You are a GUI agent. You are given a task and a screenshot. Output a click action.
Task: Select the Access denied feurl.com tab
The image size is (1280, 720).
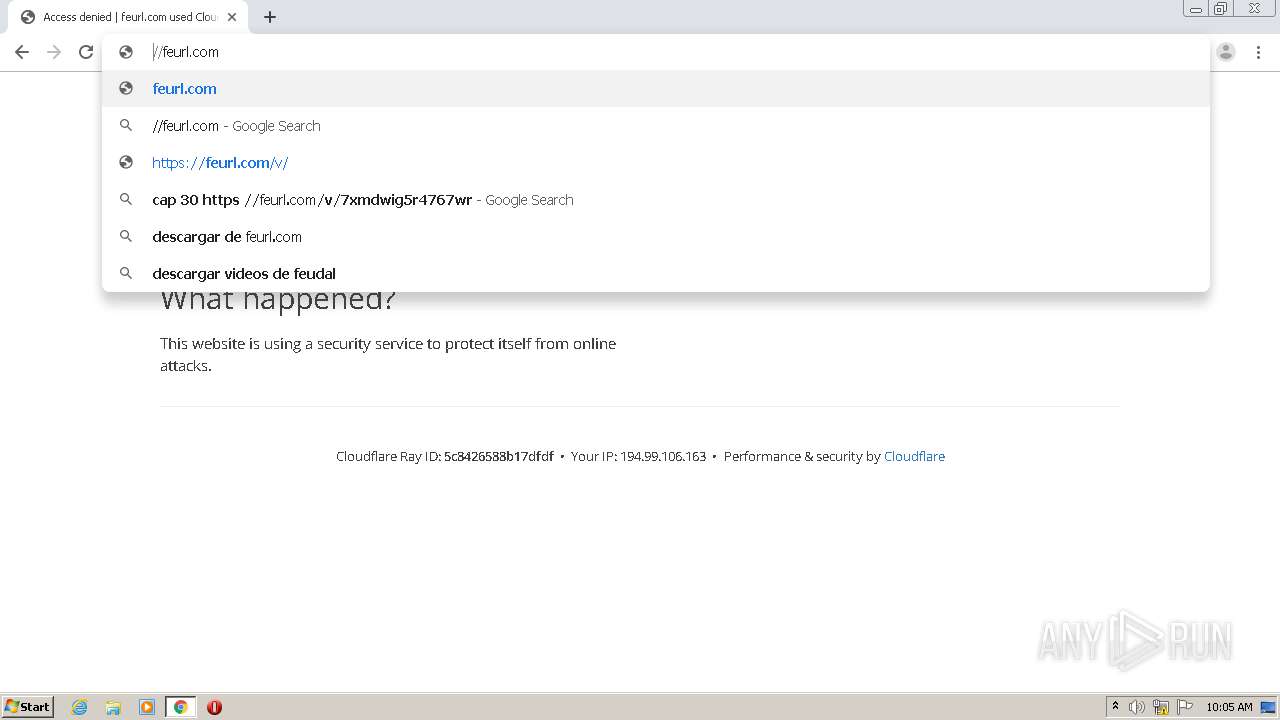pos(128,17)
